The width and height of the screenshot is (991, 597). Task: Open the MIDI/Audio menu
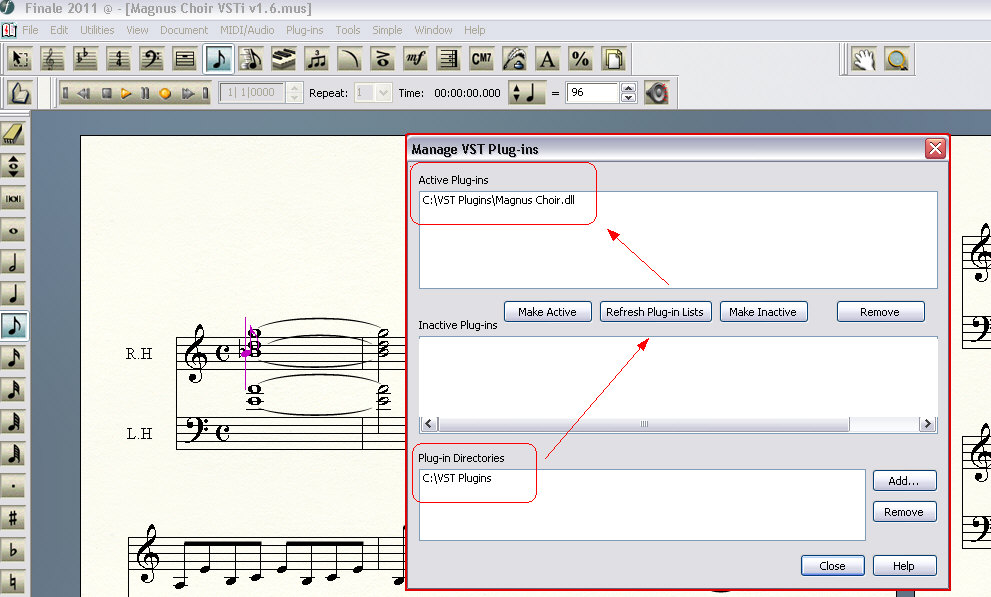(x=247, y=30)
